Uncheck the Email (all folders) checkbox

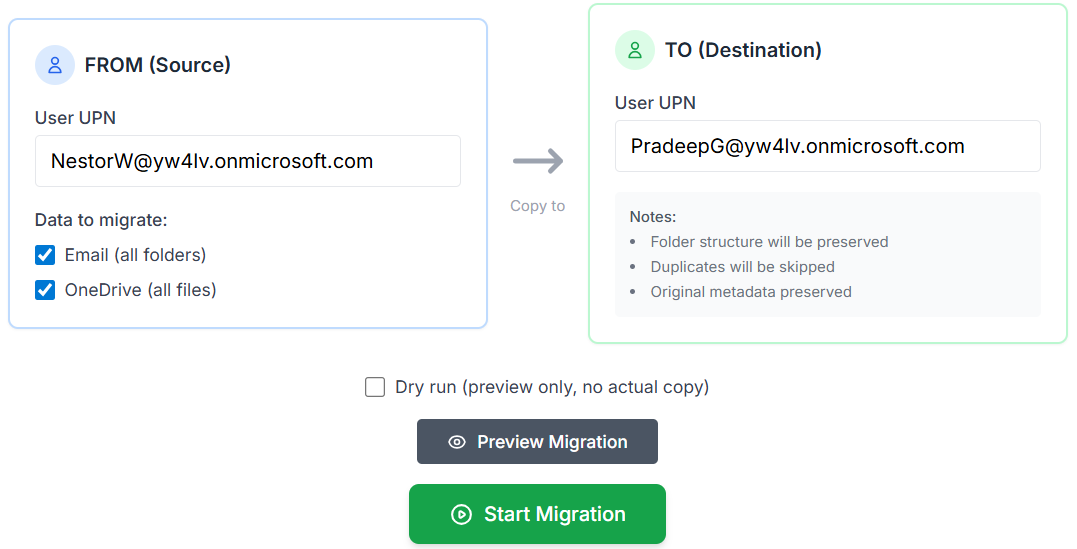click(x=45, y=255)
